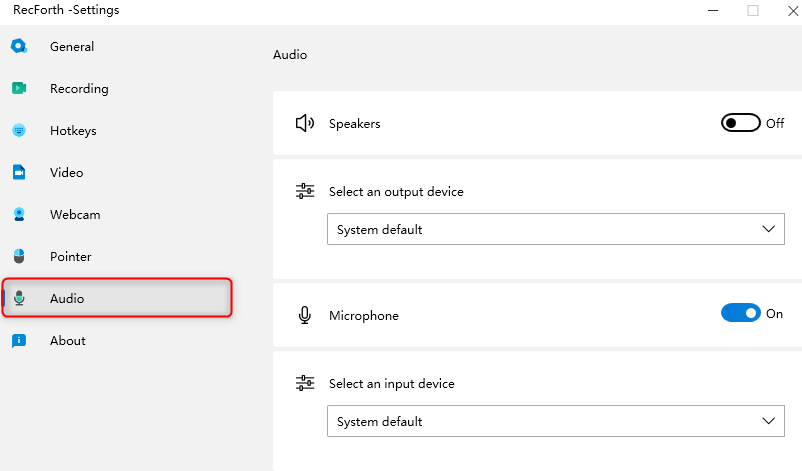Go to the Hotkeys settings tab
Screen dimensions: 802x471
(x=73, y=131)
